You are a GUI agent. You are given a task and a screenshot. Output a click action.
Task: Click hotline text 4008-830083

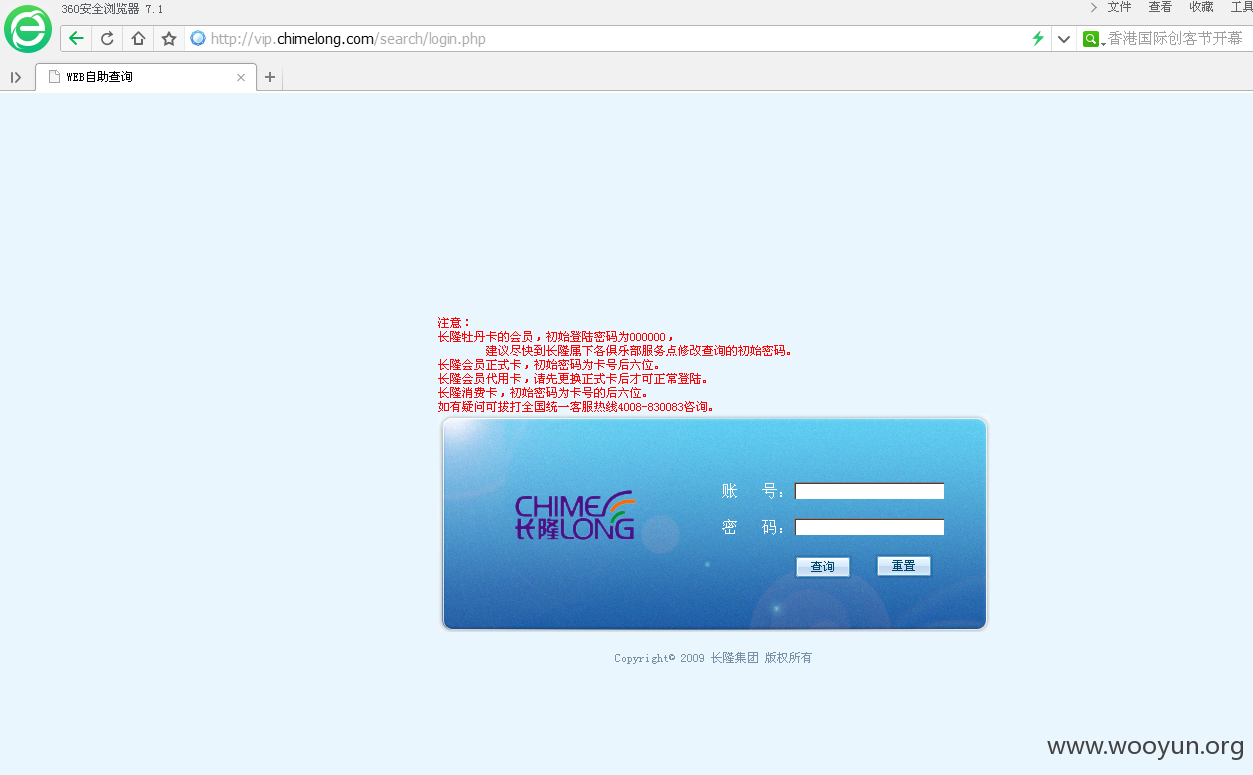[x=650, y=407]
